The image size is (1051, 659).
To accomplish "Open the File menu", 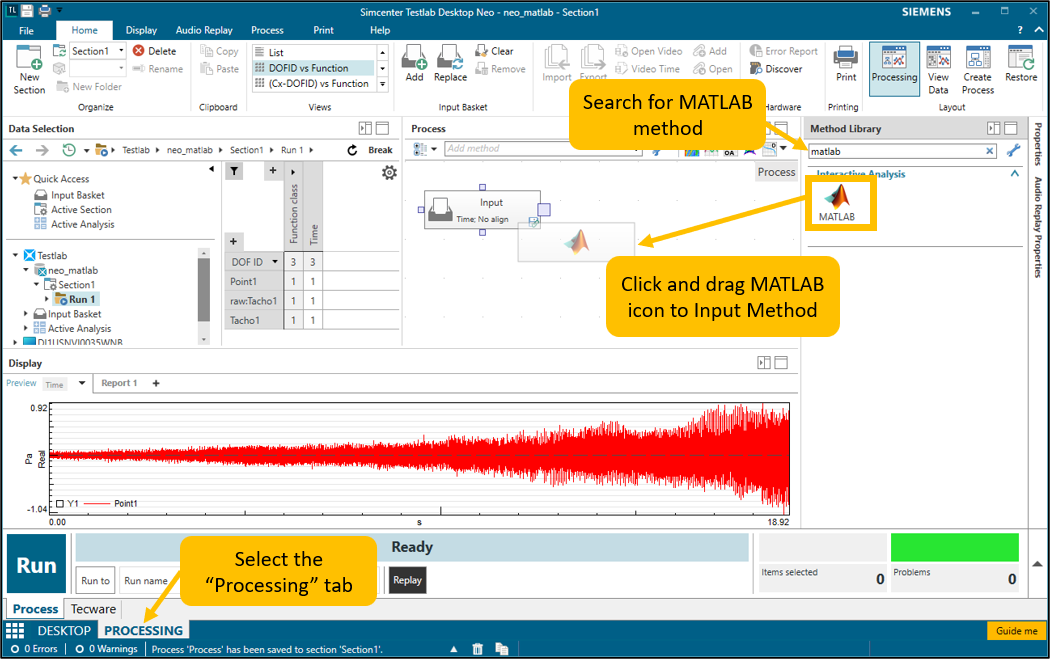I will [x=27, y=30].
